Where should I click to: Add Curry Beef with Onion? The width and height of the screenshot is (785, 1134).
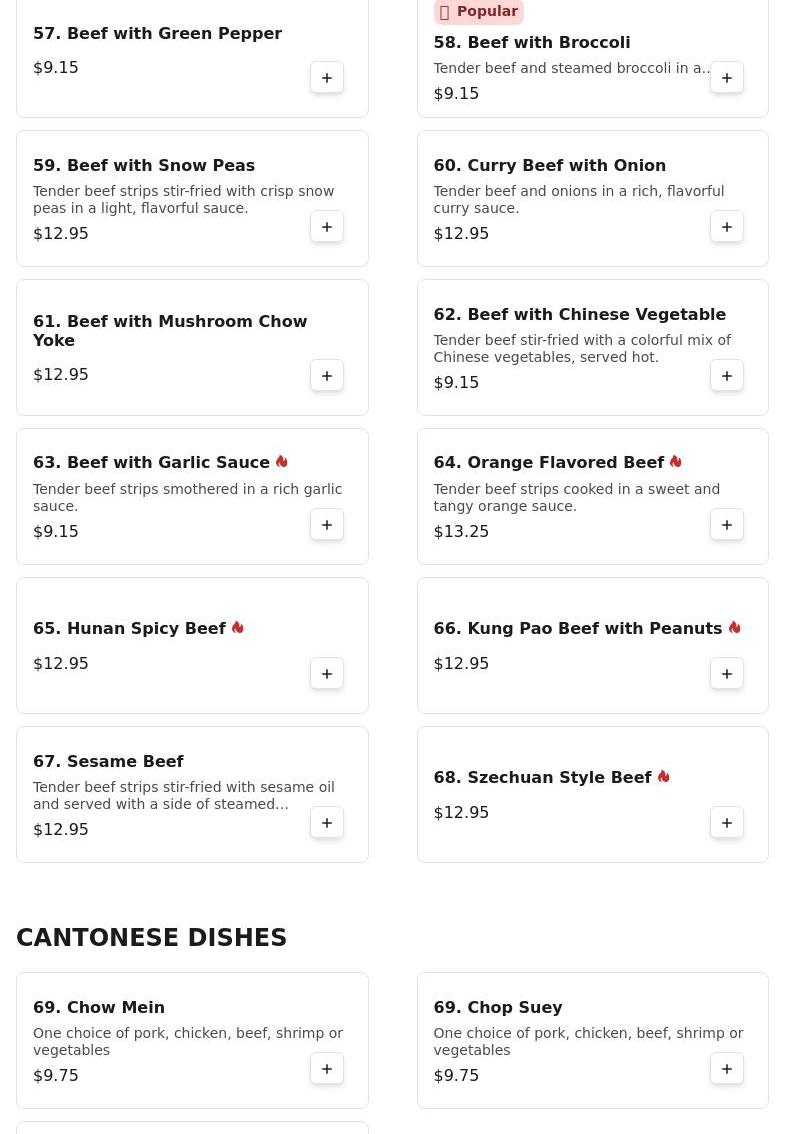point(727,227)
